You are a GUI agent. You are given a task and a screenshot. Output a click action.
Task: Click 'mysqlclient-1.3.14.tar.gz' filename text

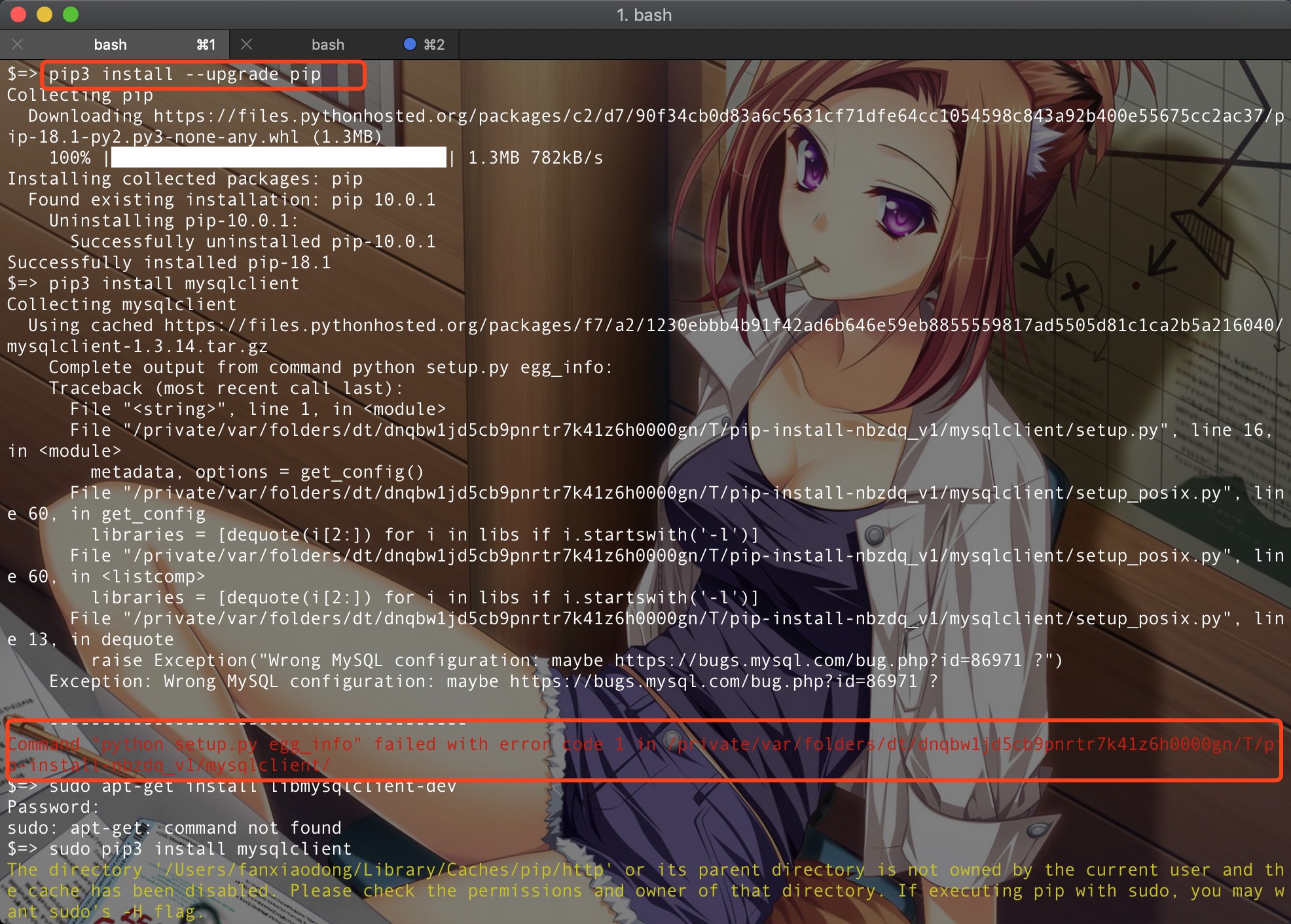tap(137, 346)
